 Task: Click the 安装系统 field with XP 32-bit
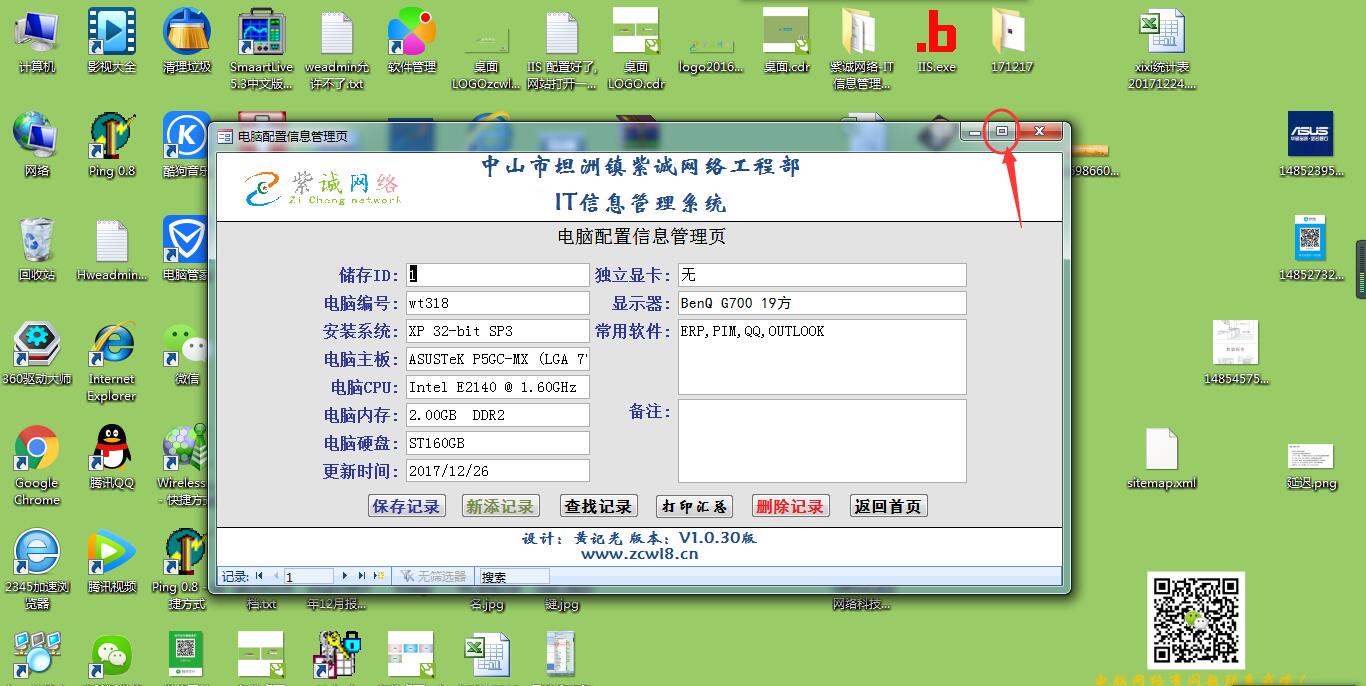tap(497, 331)
